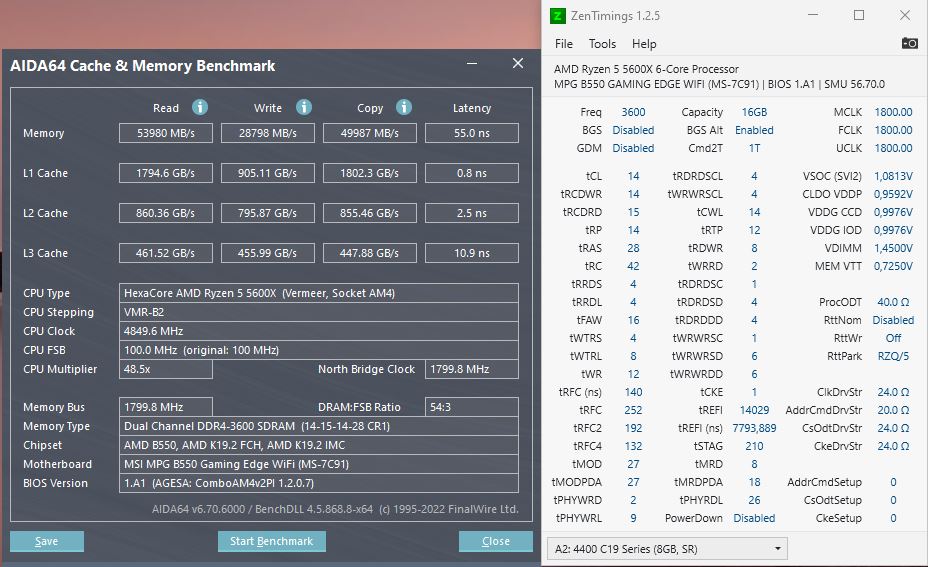Click the L3 Cache latency value 10.9 ns
928x567 pixels.
(472, 253)
